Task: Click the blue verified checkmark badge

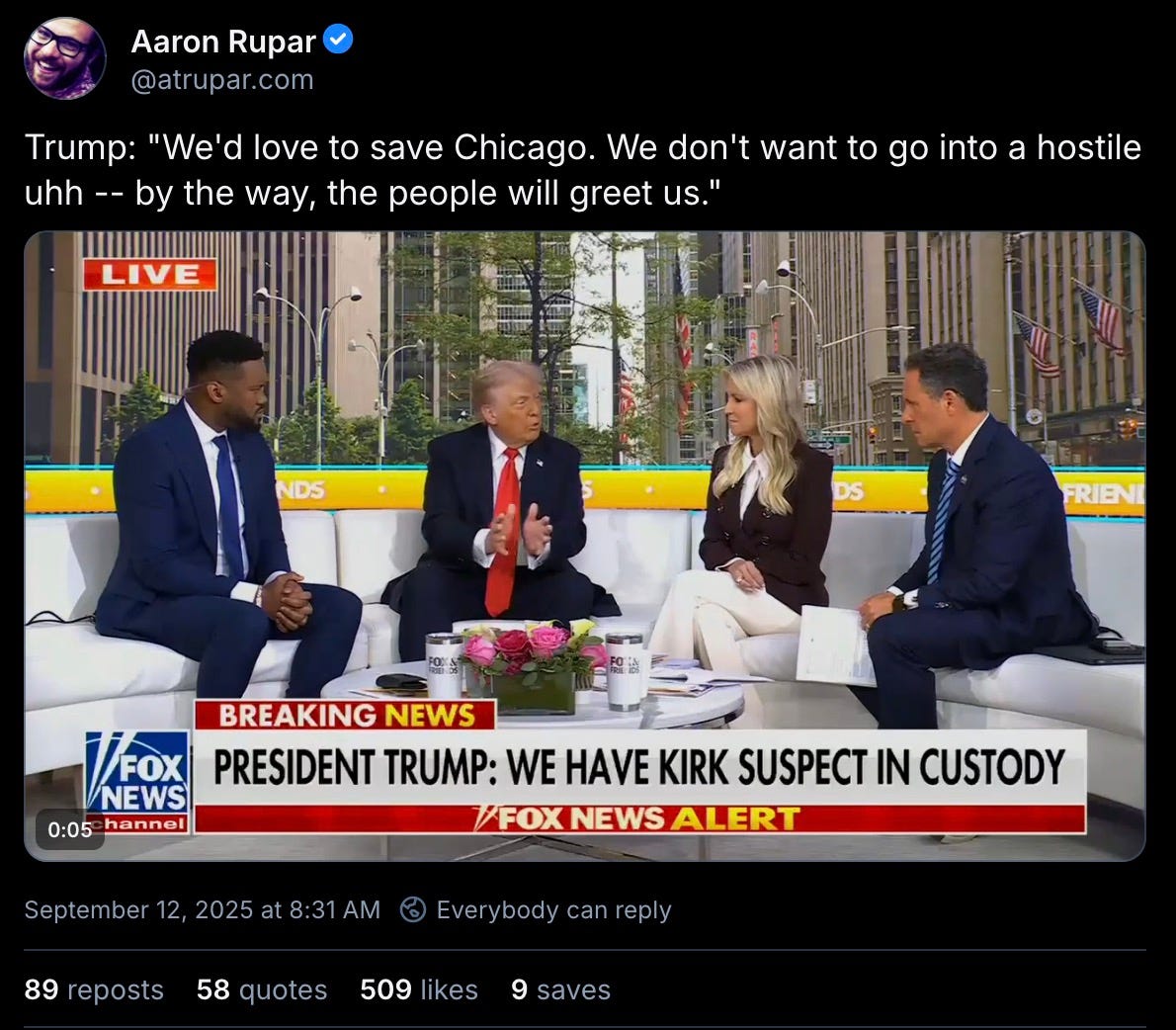Action: pyautogui.click(x=338, y=39)
